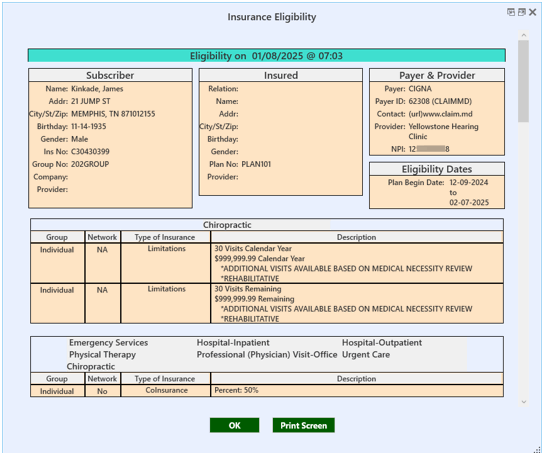544x454 pixels.
Task: Click the window icon with downward arrow
Action: point(511,12)
